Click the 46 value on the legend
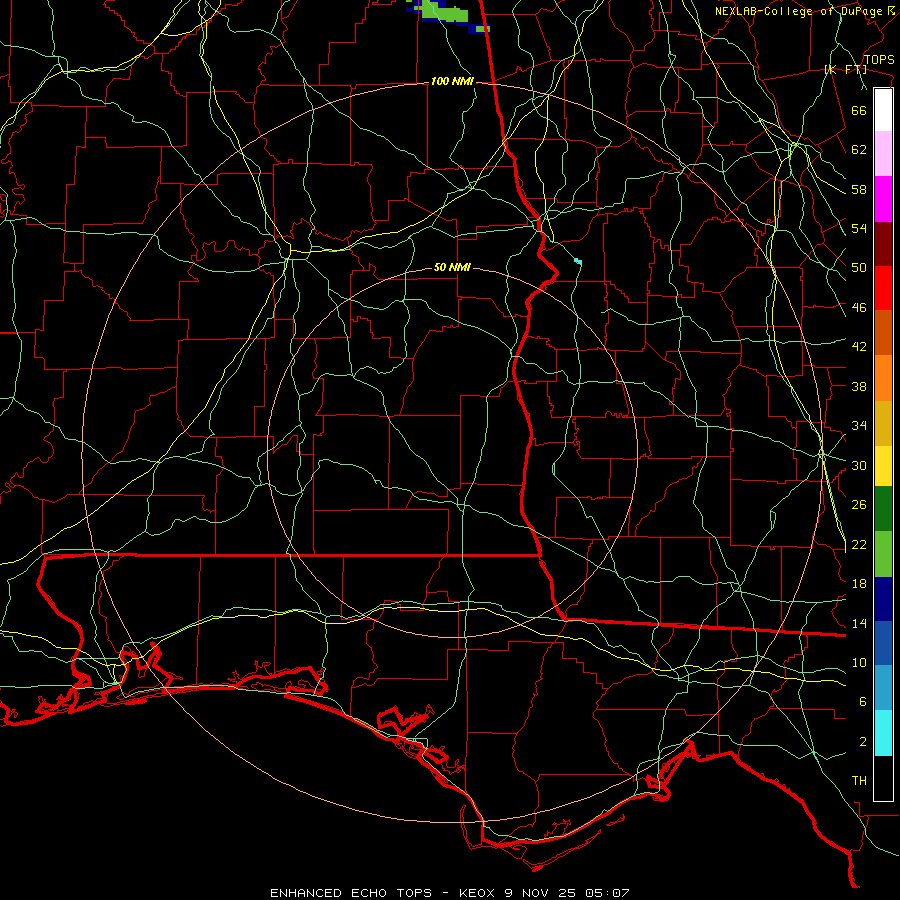 coord(859,308)
